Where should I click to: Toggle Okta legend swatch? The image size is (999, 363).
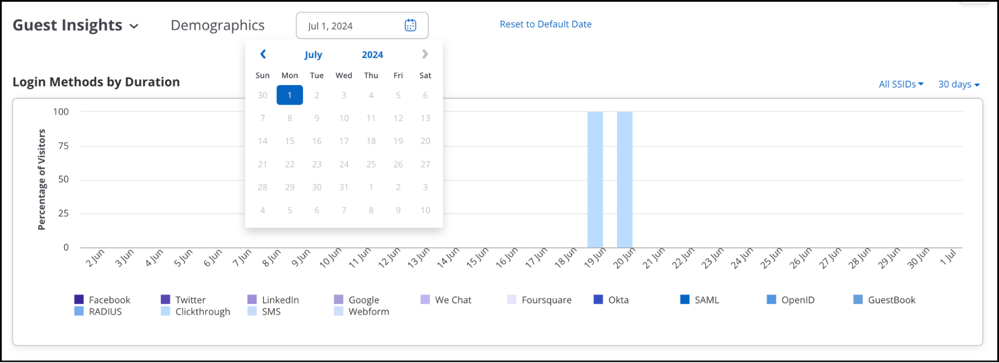pyautogui.click(x=598, y=300)
